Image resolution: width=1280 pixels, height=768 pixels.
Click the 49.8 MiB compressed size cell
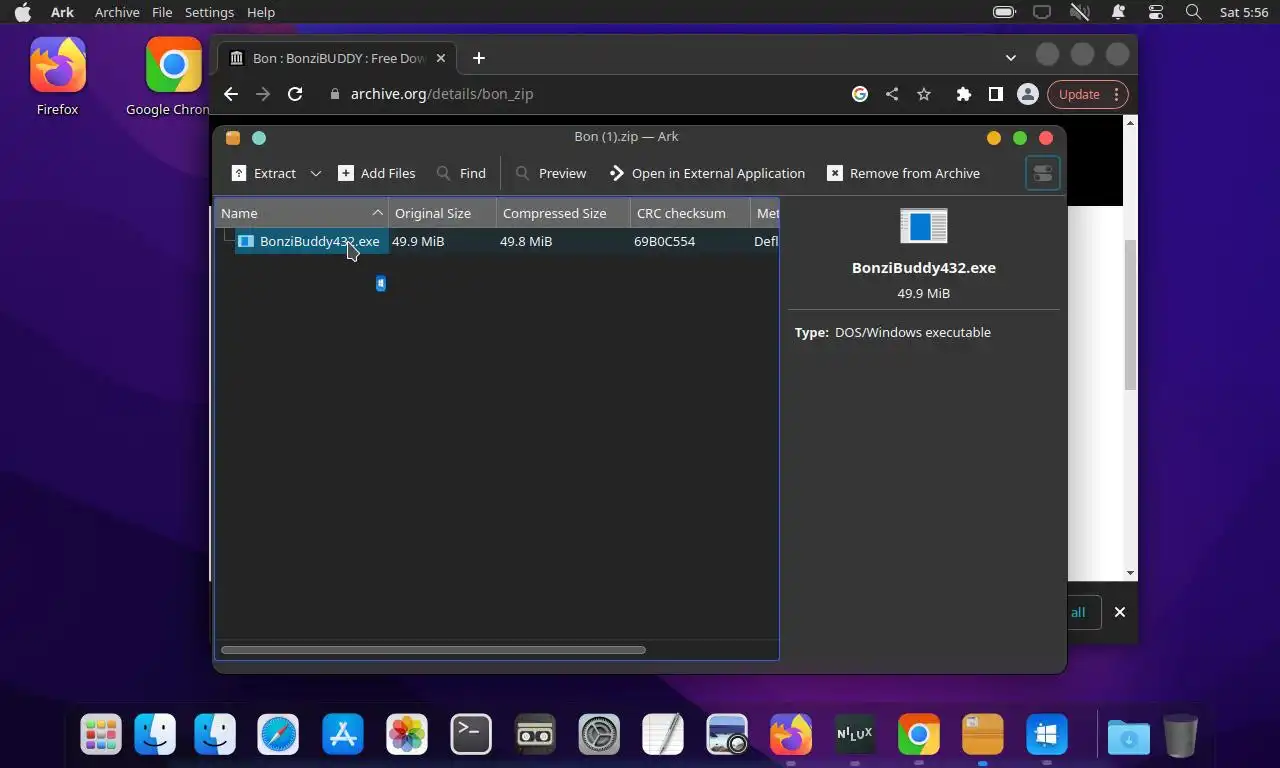(526, 241)
